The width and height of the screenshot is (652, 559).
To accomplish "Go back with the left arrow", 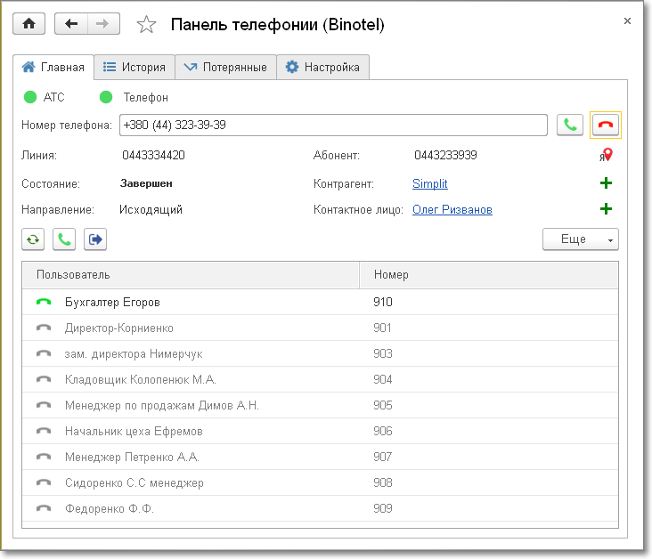I will coord(71,24).
